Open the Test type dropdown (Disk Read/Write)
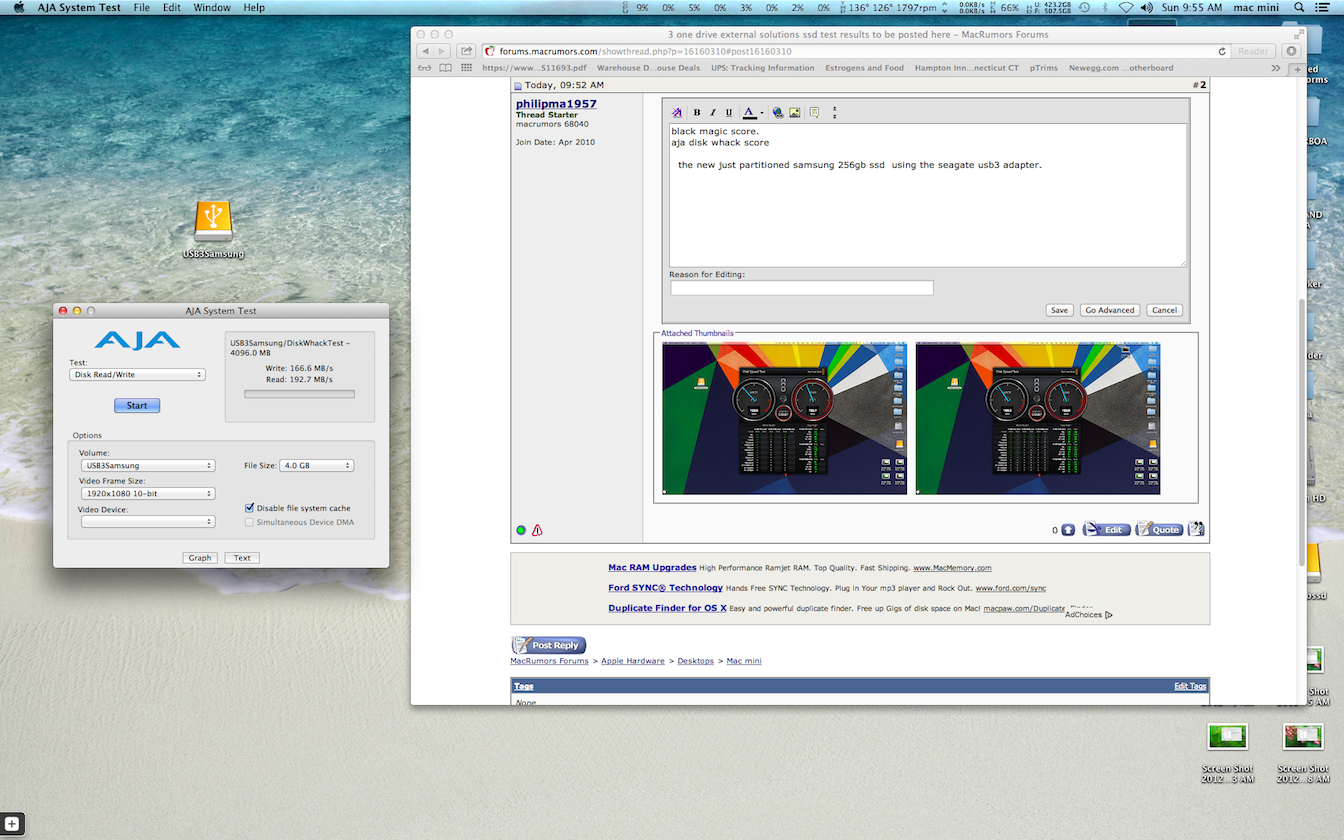The width and height of the screenshot is (1344, 840). tap(137, 375)
